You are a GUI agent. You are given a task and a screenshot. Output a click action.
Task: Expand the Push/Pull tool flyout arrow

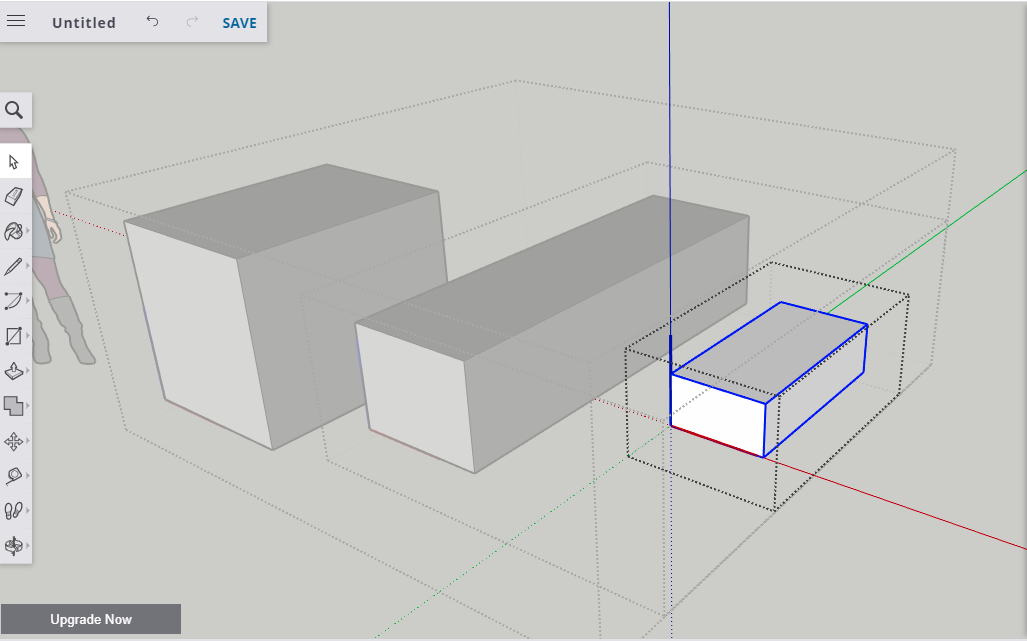[28, 371]
